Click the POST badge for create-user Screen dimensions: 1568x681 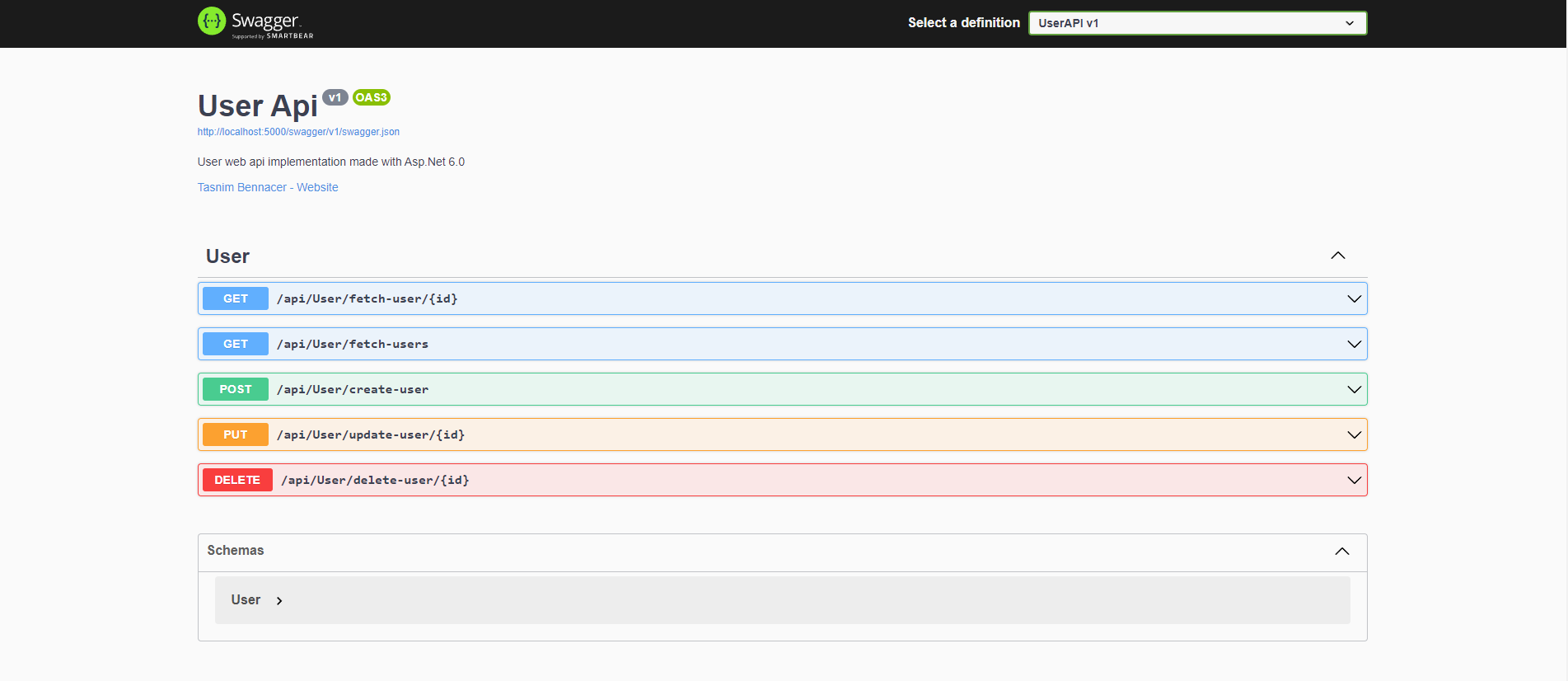[x=236, y=389]
